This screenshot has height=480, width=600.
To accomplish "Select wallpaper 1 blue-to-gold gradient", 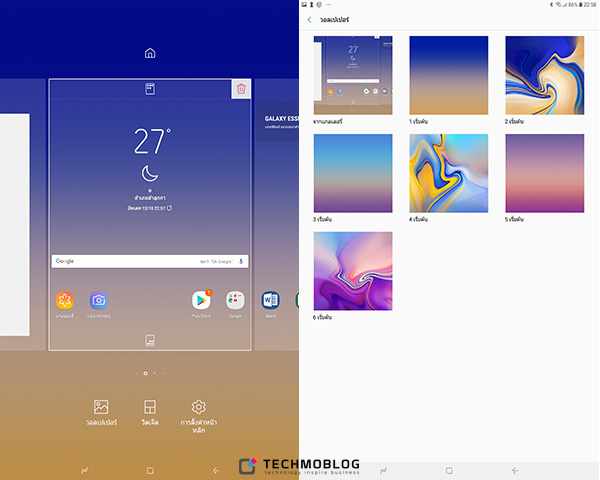I will (x=449, y=75).
